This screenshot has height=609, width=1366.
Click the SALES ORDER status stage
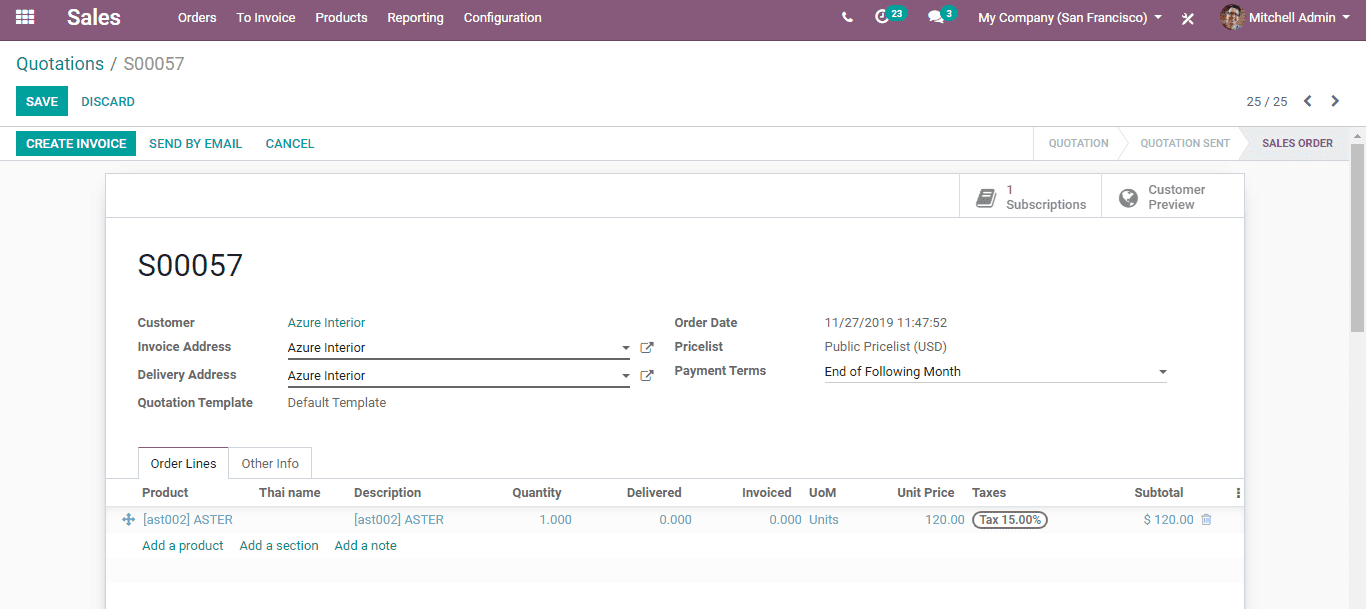coord(1297,144)
